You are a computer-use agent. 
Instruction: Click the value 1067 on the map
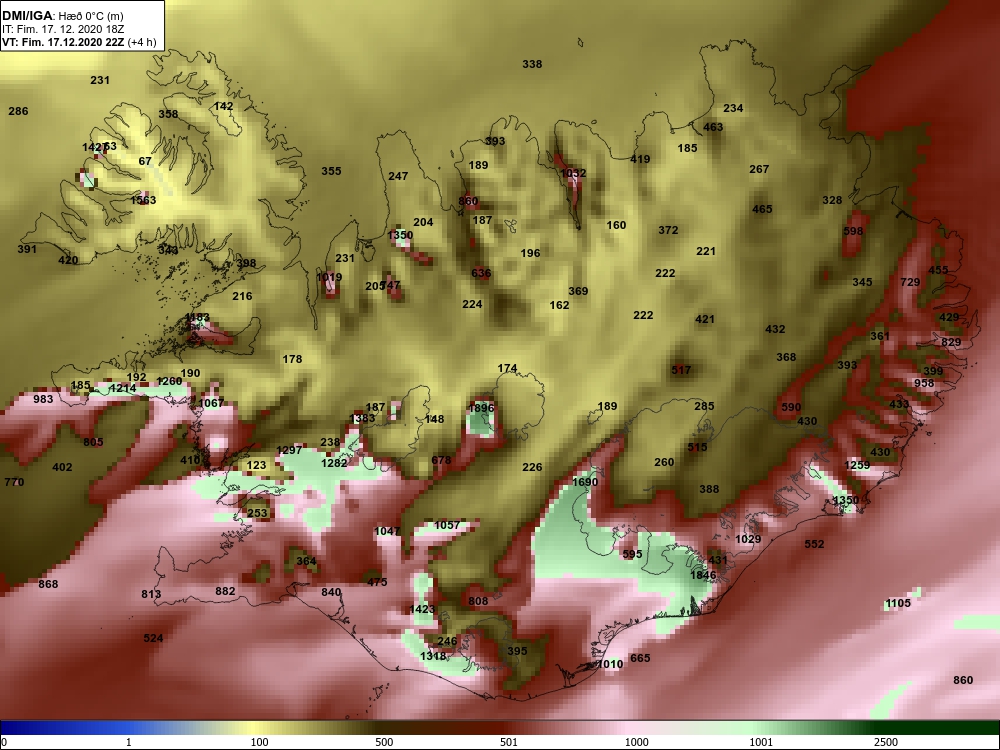click(211, 402)
